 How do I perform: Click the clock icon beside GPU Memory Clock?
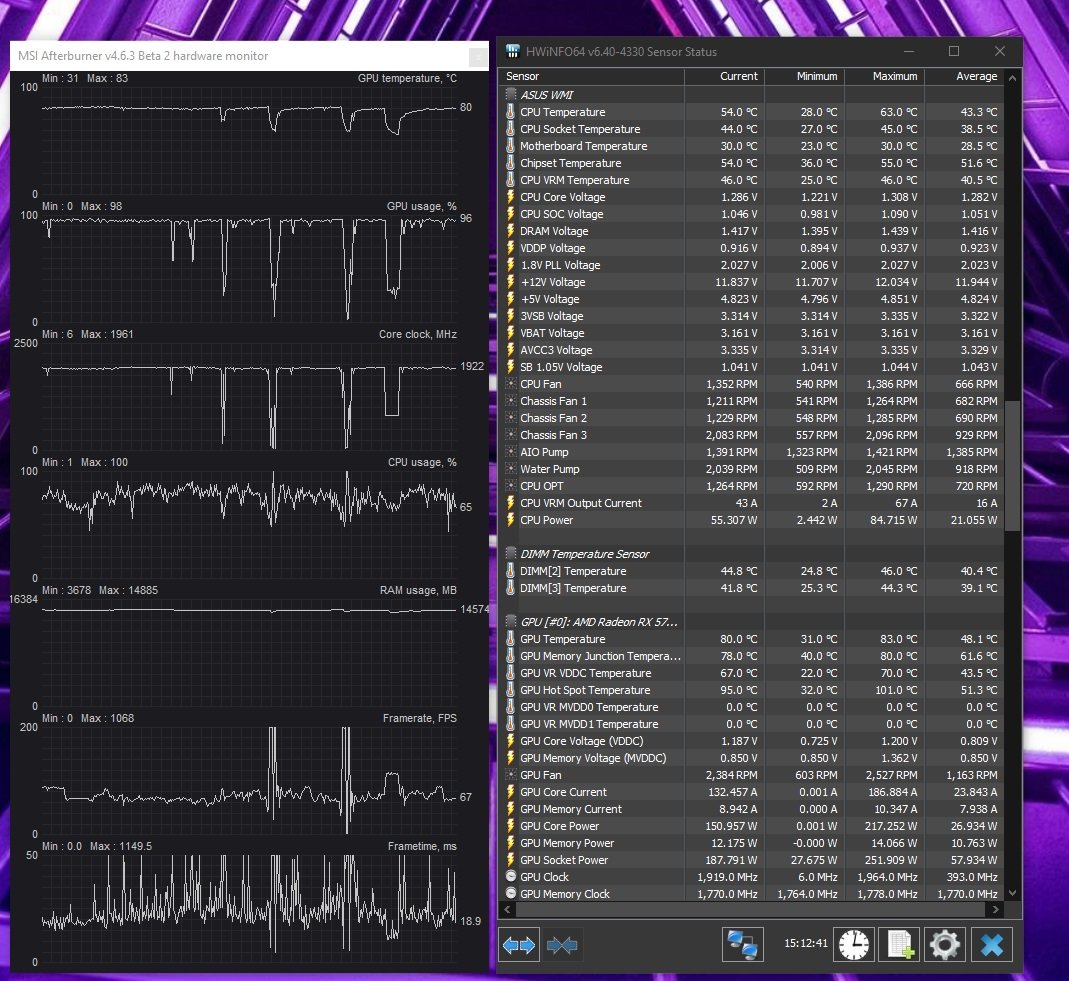point(511,894)
